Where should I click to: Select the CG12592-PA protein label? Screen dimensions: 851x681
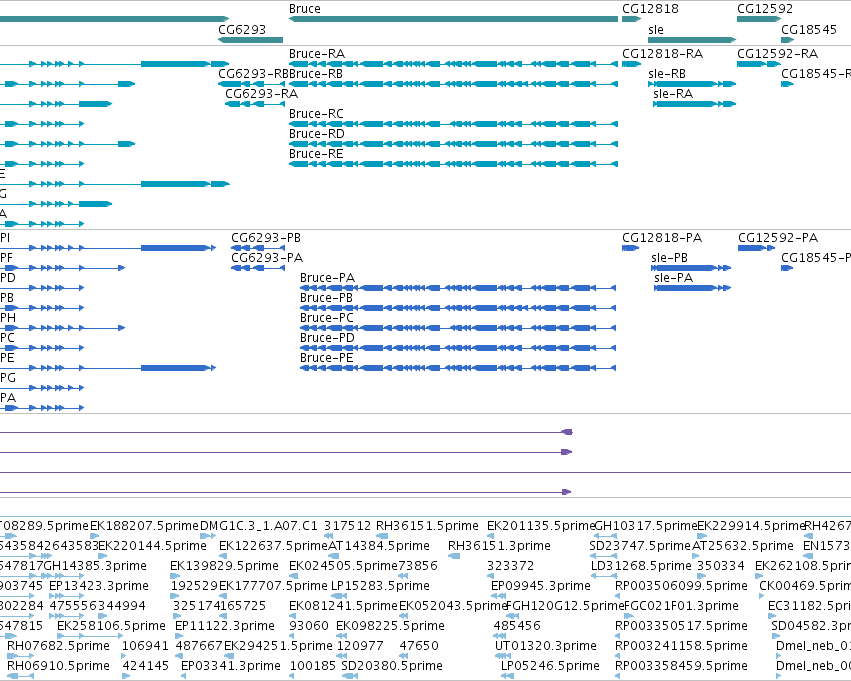pyautogui.click(x=778, y=238)
